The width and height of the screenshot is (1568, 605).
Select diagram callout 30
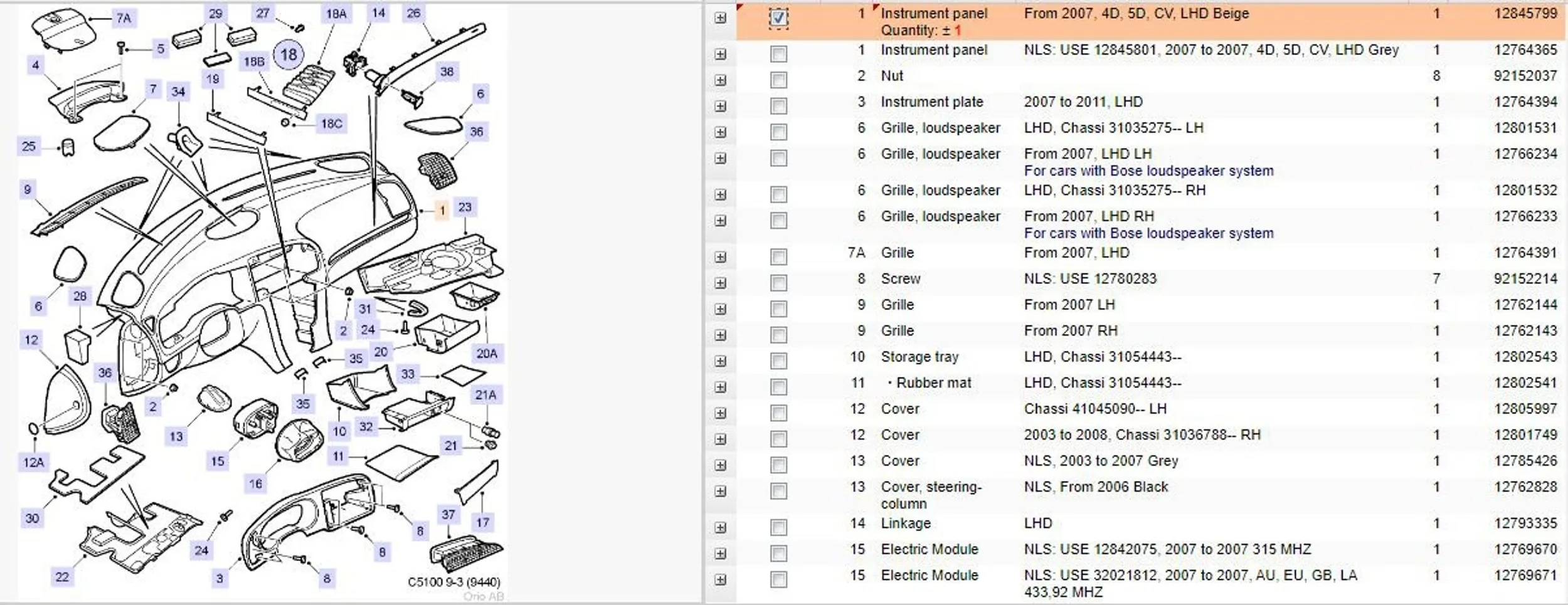point(32,518)
